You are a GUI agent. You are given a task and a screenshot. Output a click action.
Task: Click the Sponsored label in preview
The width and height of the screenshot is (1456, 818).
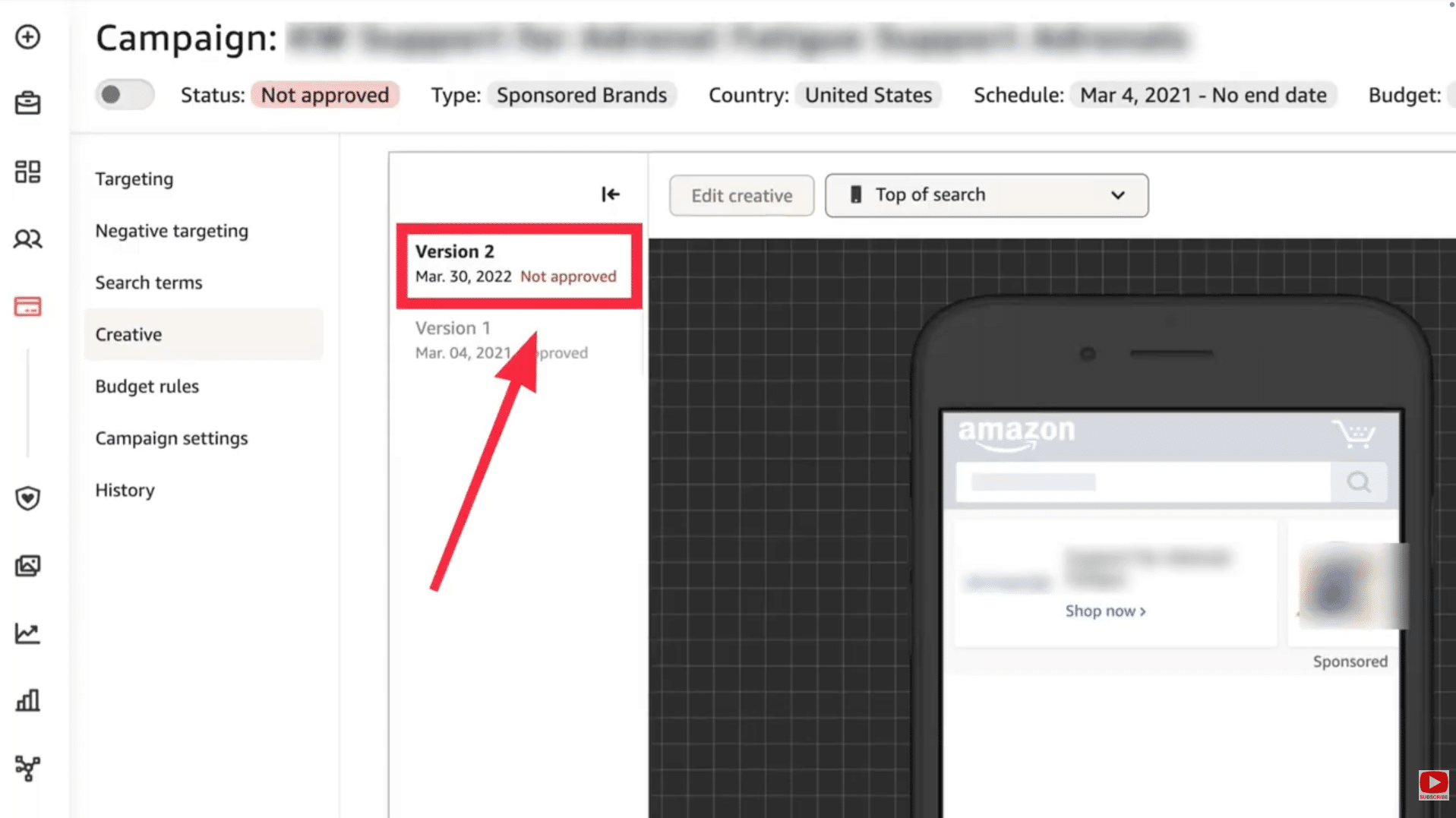click(x=1350, y=662)
